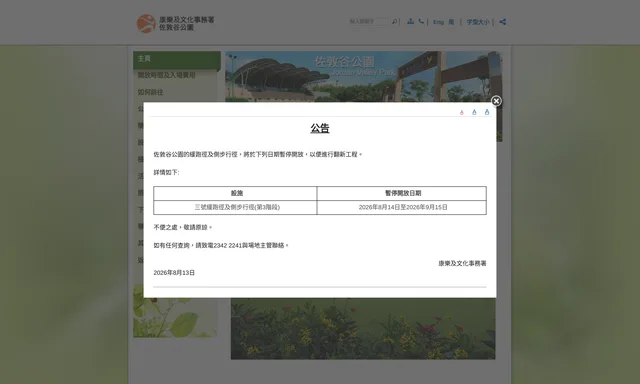
Task: Click the 康樂及文化事務署 signature in popup
Action: click(x=462, y=264)
